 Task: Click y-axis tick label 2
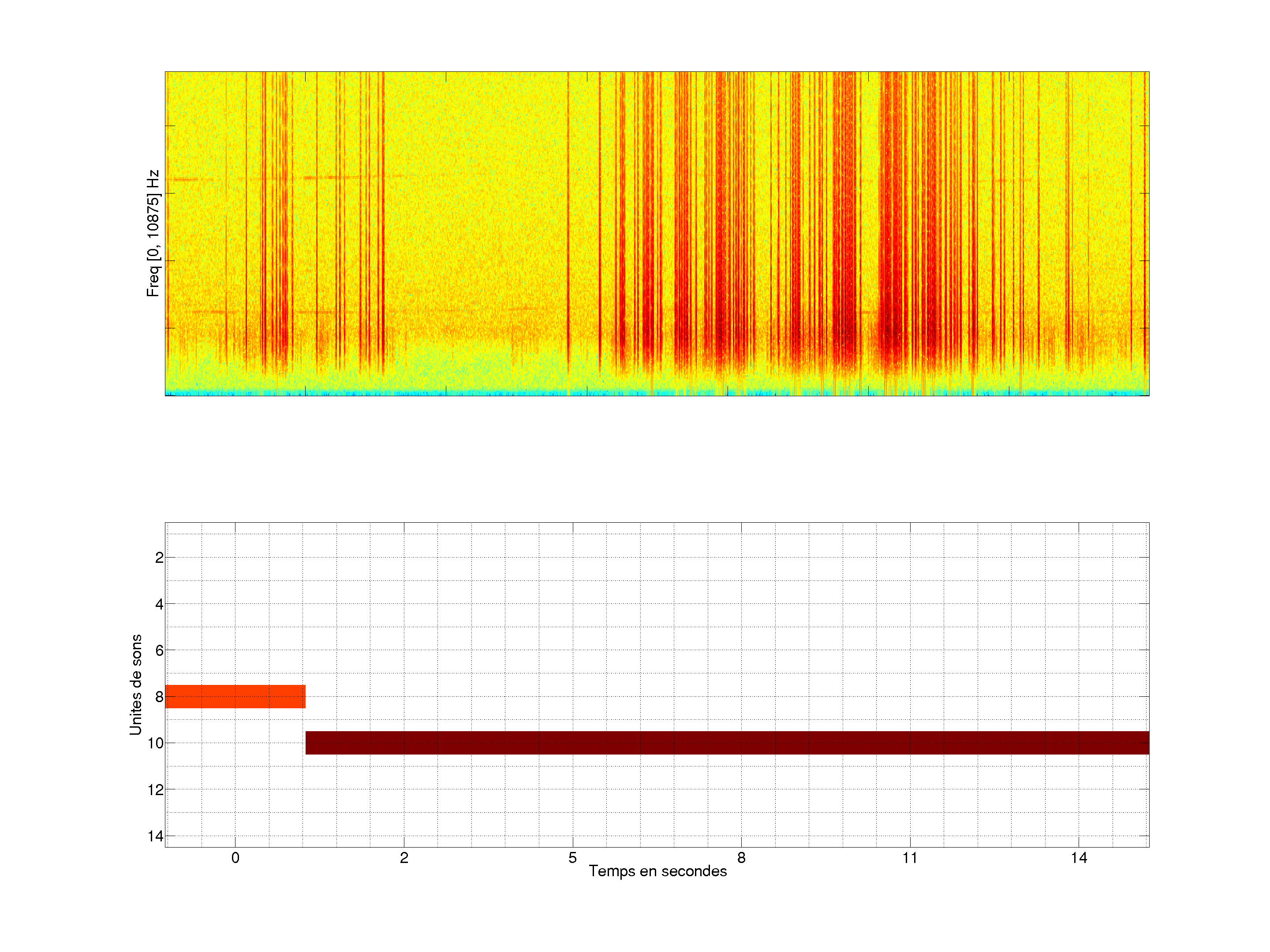click(x=159, y=558)
